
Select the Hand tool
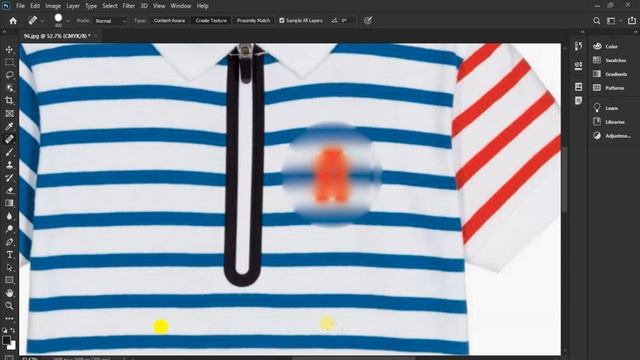coord(9,293)
